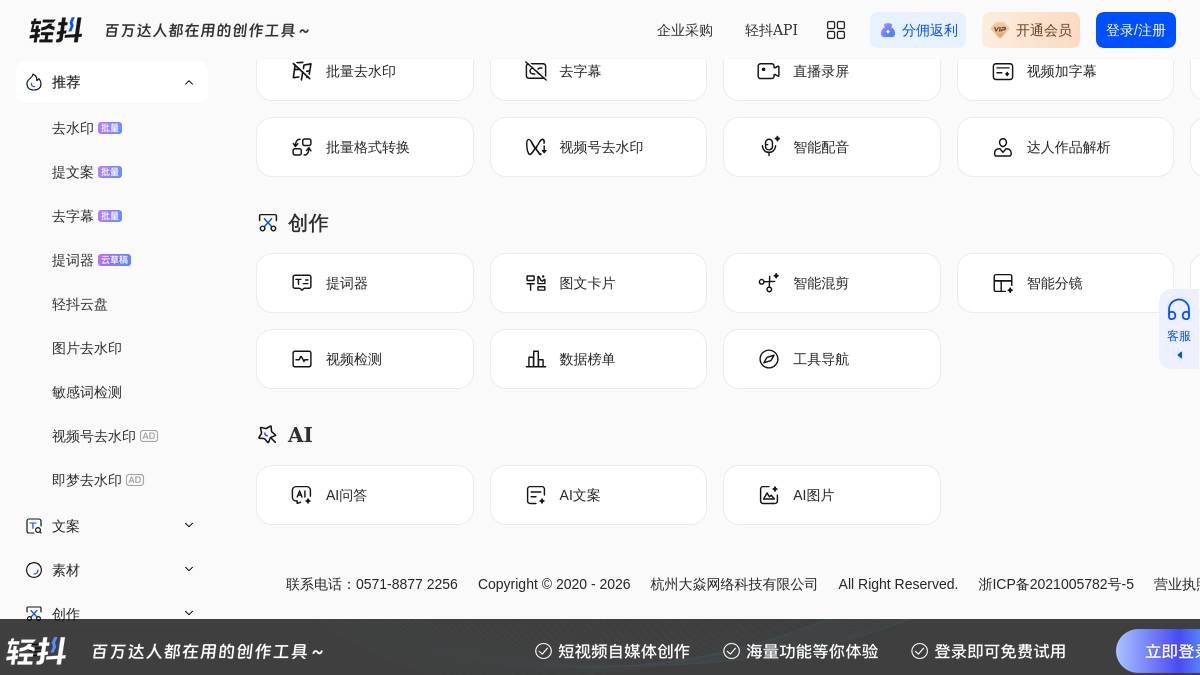
Task: Click the 推荐 sidebar section icon
Action: click(x=34, y=82)
